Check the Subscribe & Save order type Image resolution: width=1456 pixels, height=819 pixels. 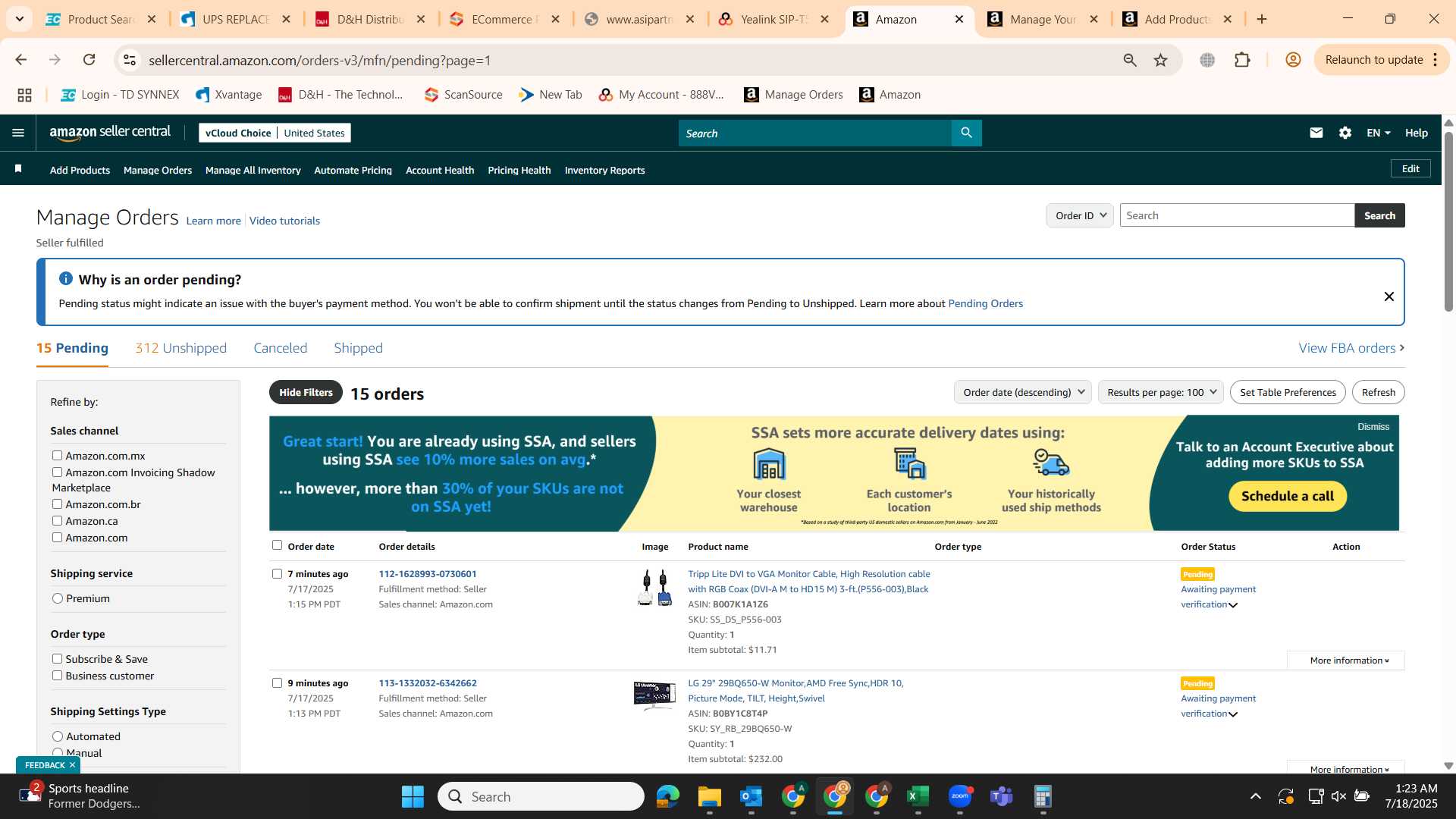[x=57, y=658]
